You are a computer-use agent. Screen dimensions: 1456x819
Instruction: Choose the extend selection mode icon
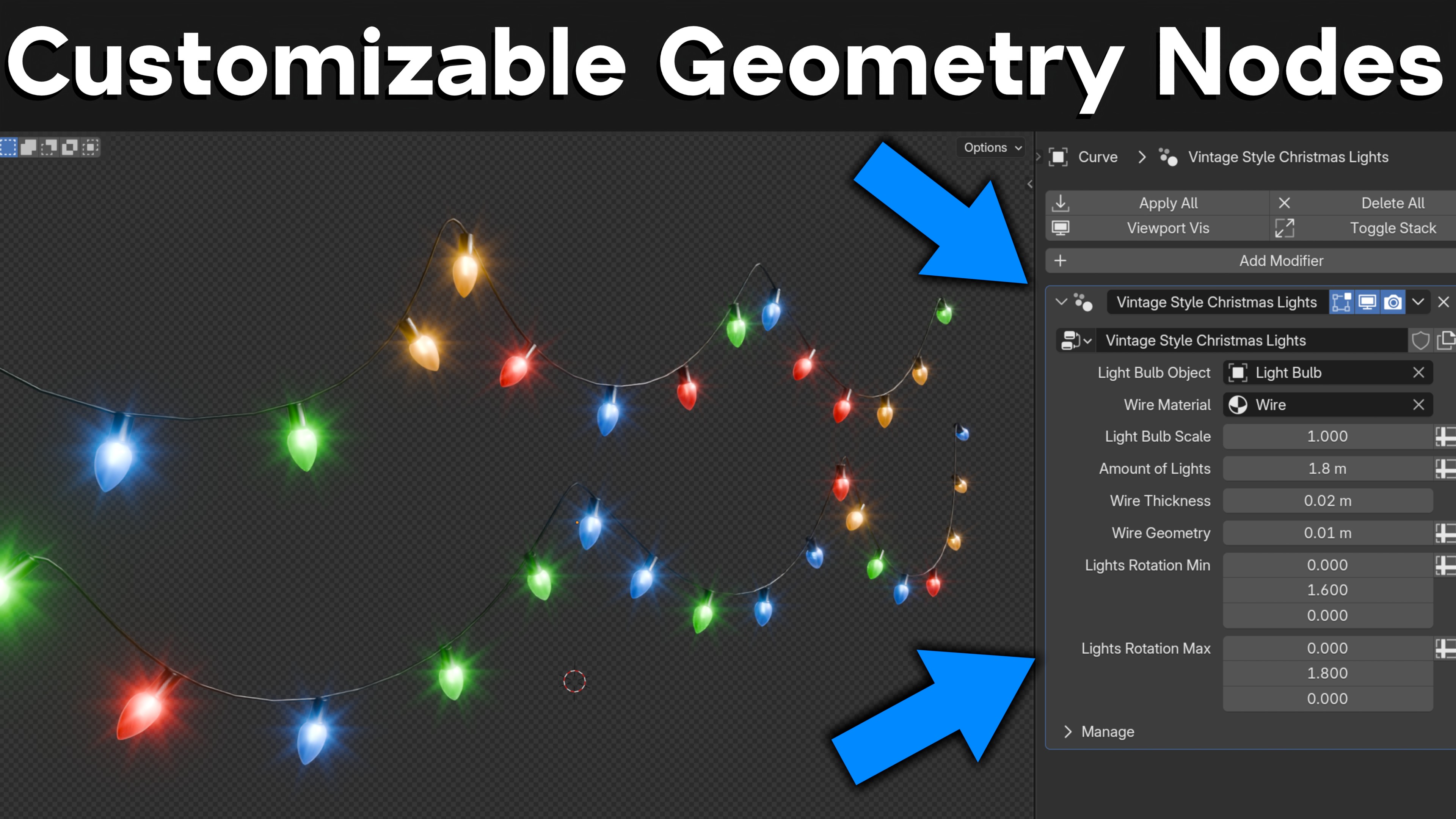[29, 147]
